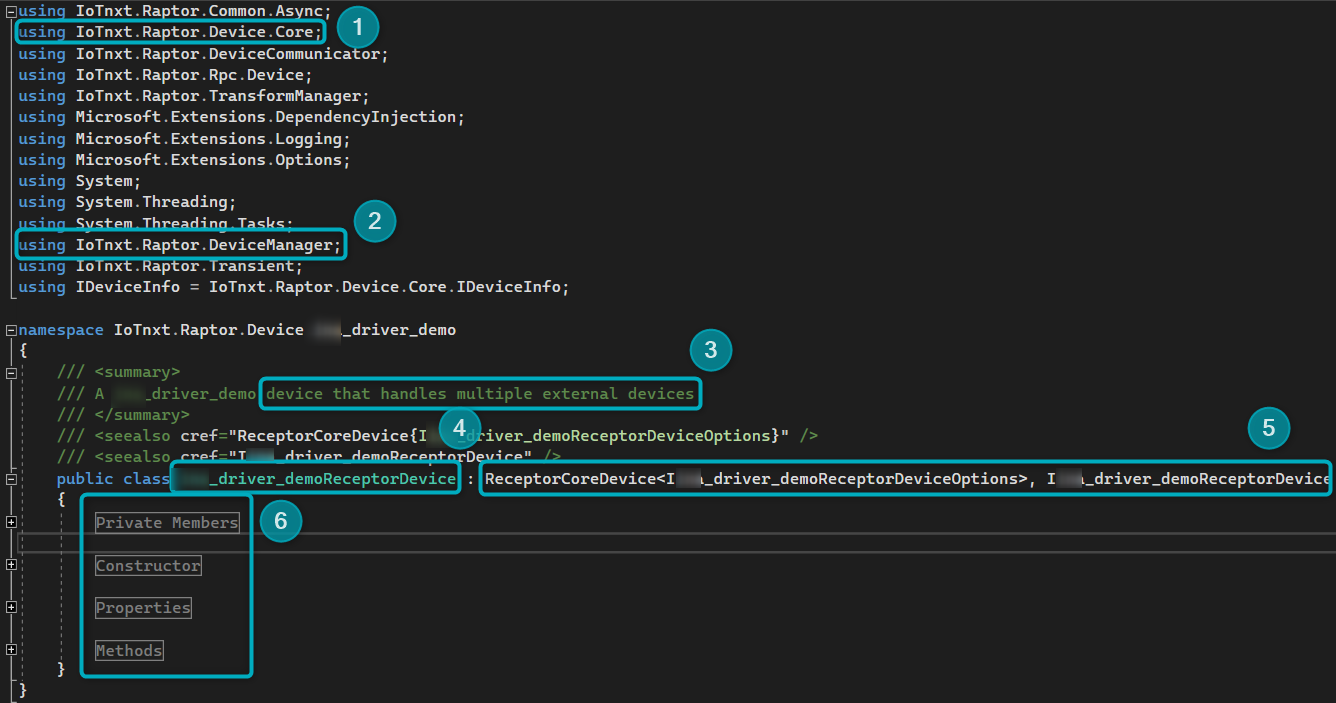Collapse the namespace block via gutter minus
This screenshot has height=703, width=1336.
[11, 330]
